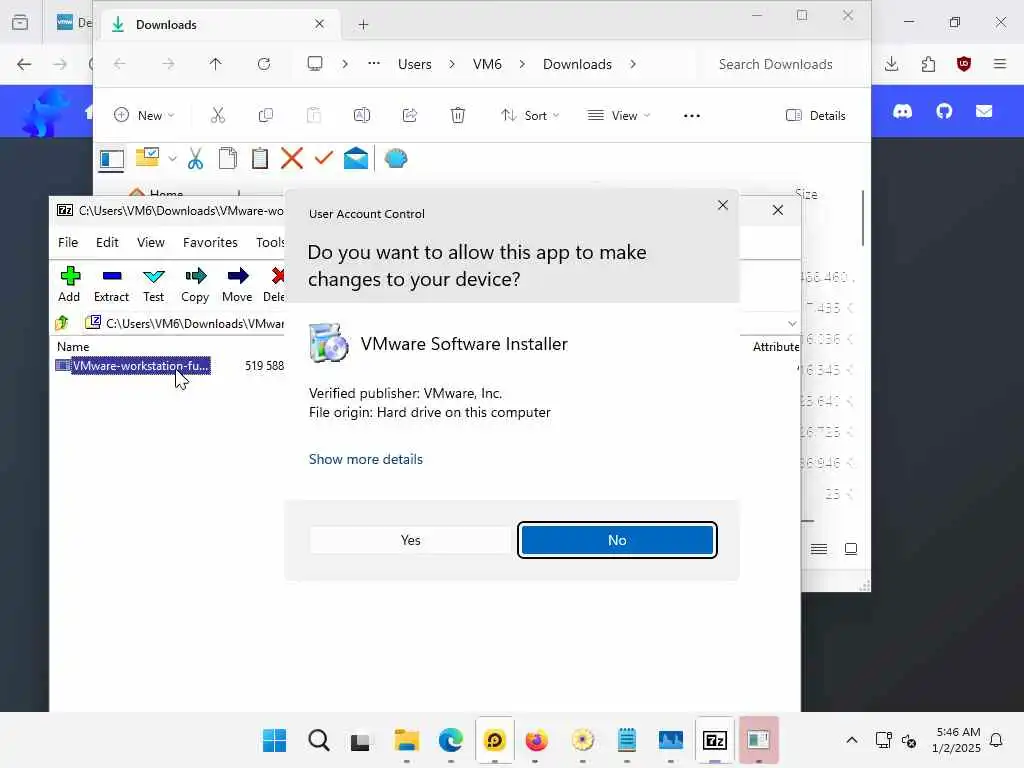Open the Sort dropdown in Explorer
The height and width of the screenshot is (768, 1024).
pyautogui.click(x=530, y=116)
